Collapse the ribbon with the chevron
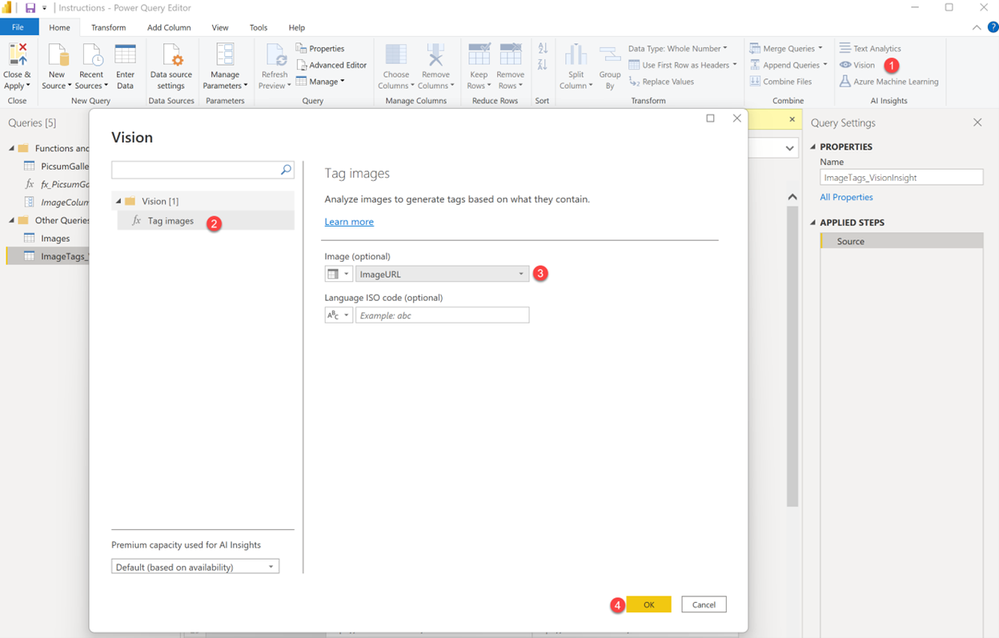 coord(977,27)
